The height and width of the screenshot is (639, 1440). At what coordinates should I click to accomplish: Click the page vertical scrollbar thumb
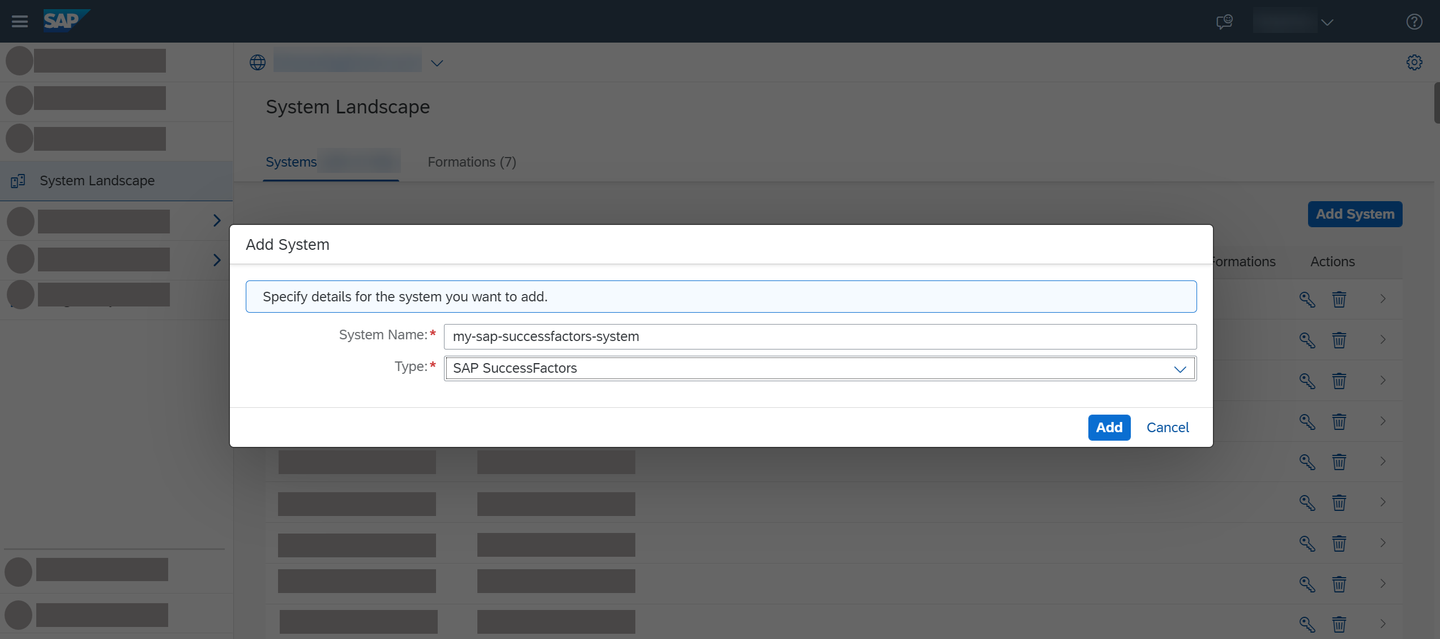point(1436,103)
